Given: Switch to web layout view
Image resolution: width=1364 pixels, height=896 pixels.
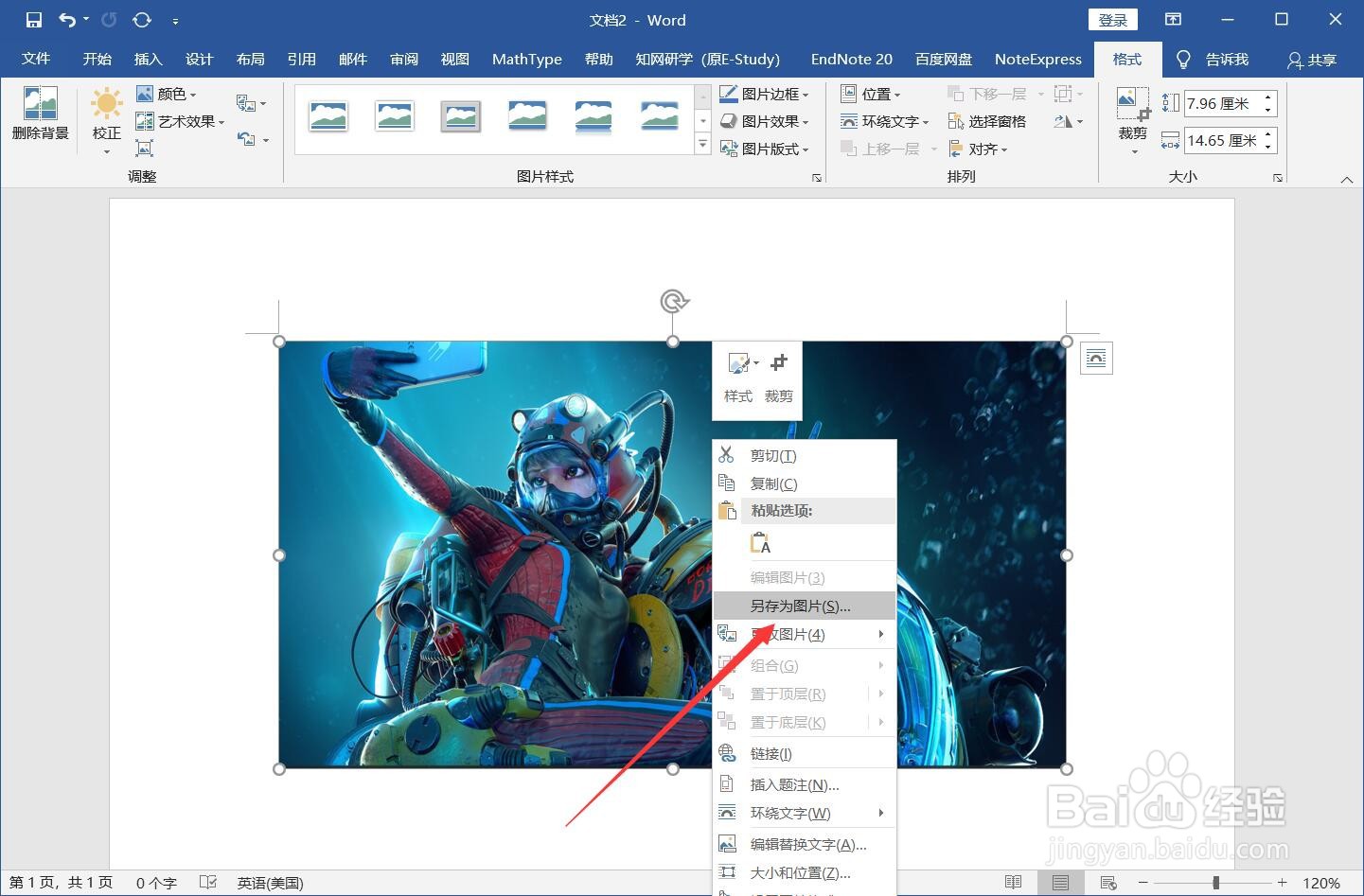Looking at the screenshot, I should pos(1107,883).
